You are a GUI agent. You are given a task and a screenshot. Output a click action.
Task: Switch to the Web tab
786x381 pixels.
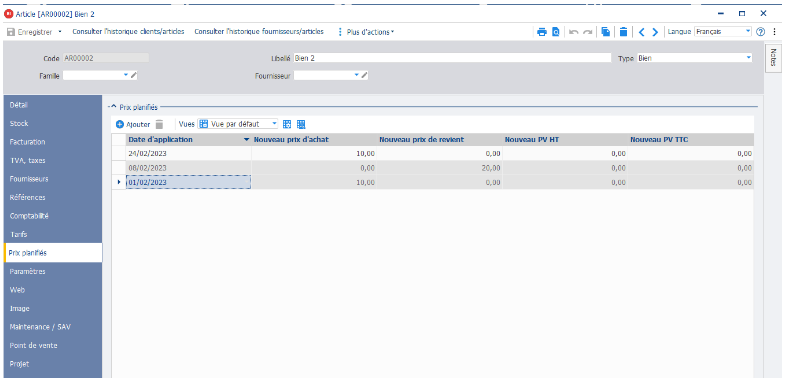(x=52, y=290)
